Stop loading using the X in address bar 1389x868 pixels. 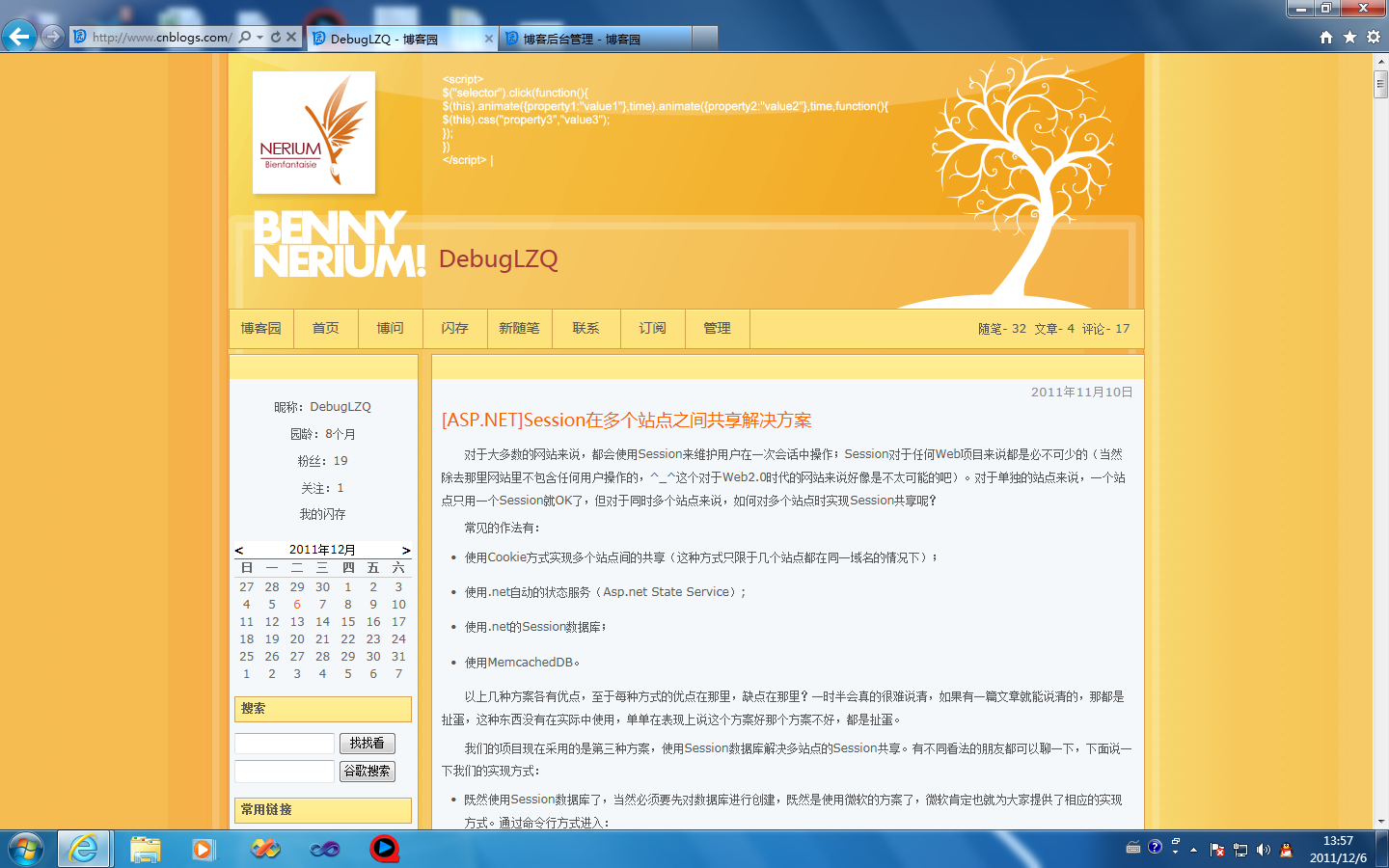291,37
